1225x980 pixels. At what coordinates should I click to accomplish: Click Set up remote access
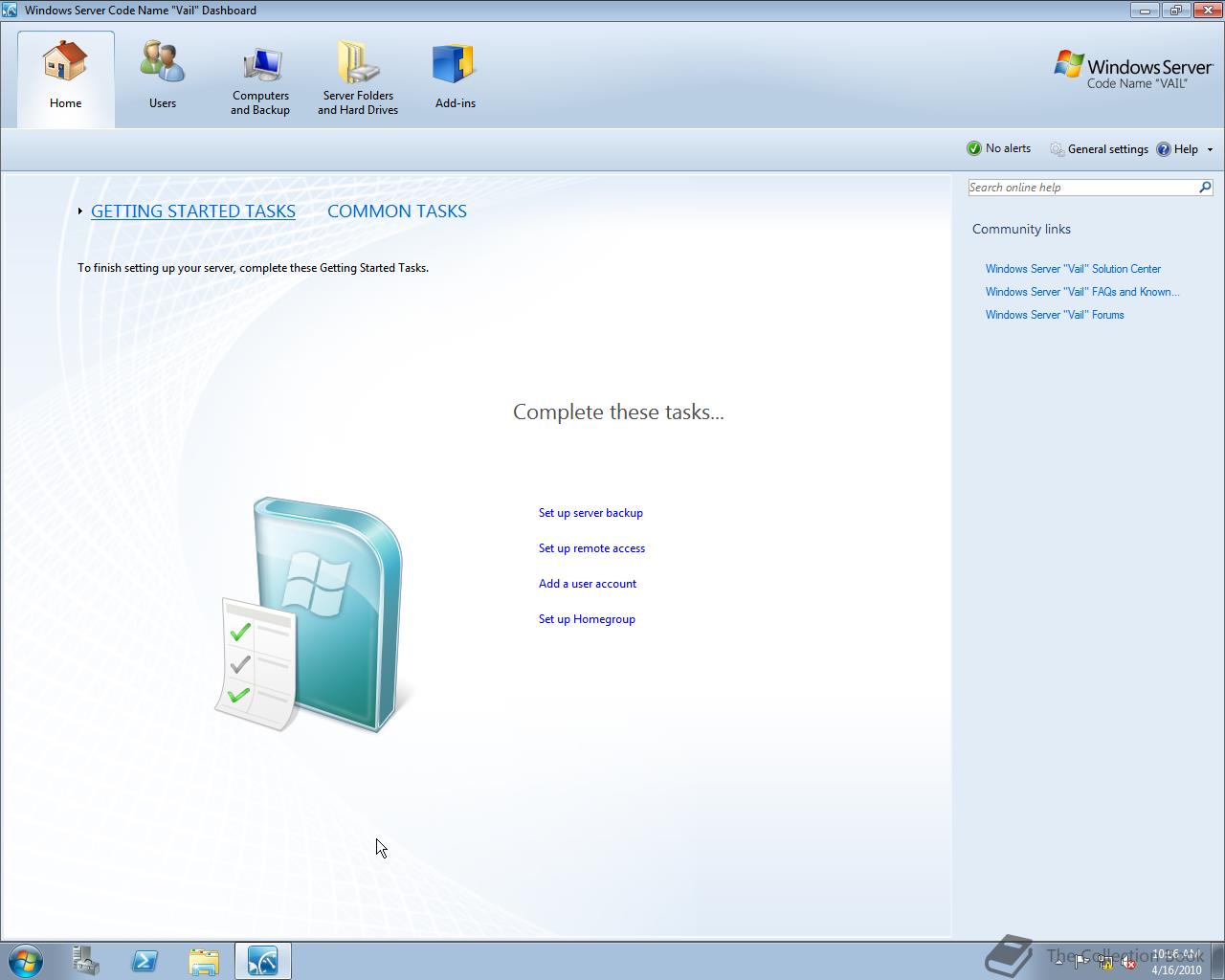[591, 548]
